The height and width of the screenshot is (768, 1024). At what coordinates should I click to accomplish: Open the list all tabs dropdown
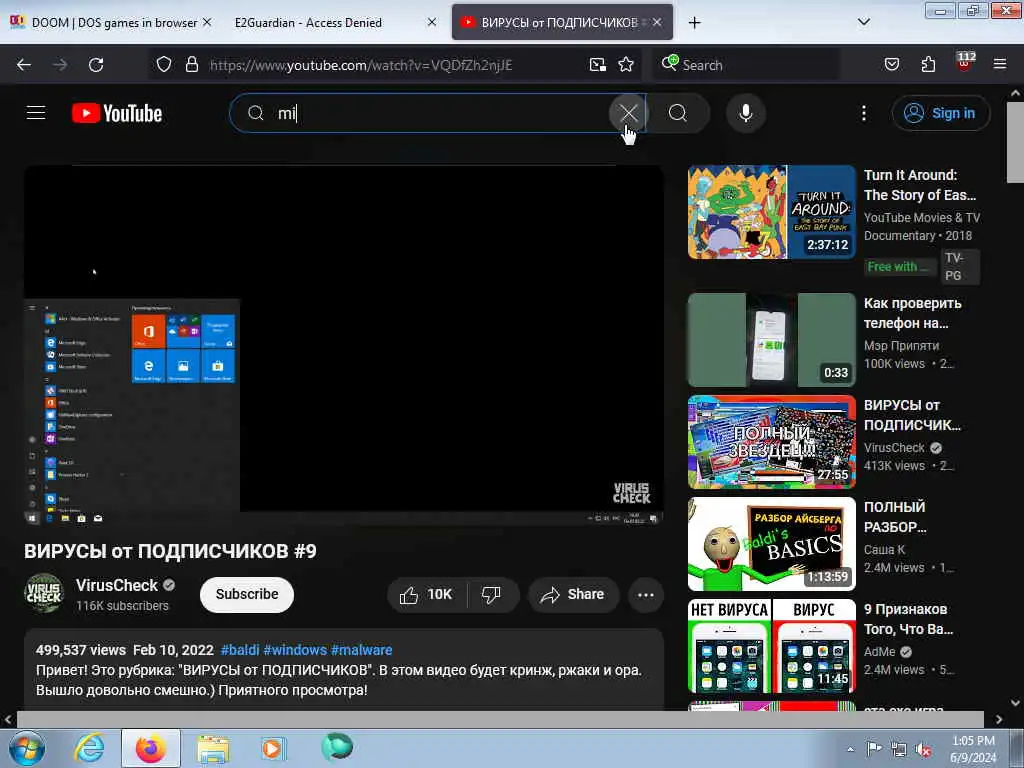coord(863,22)
